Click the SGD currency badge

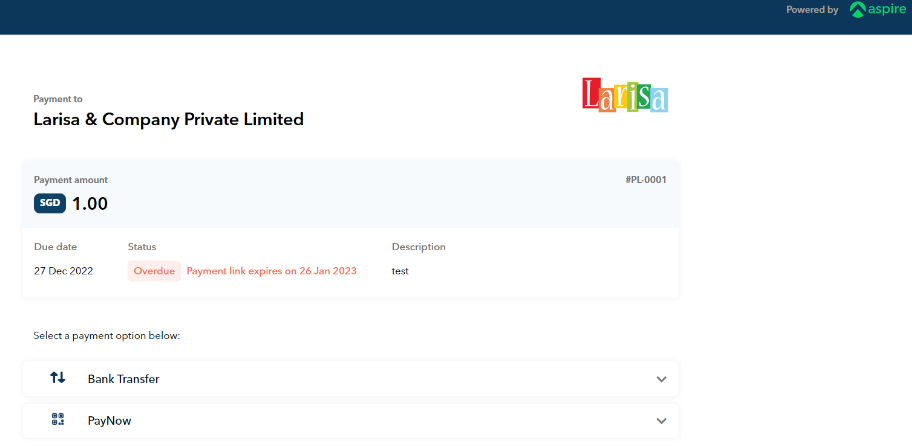click(50, 204)
